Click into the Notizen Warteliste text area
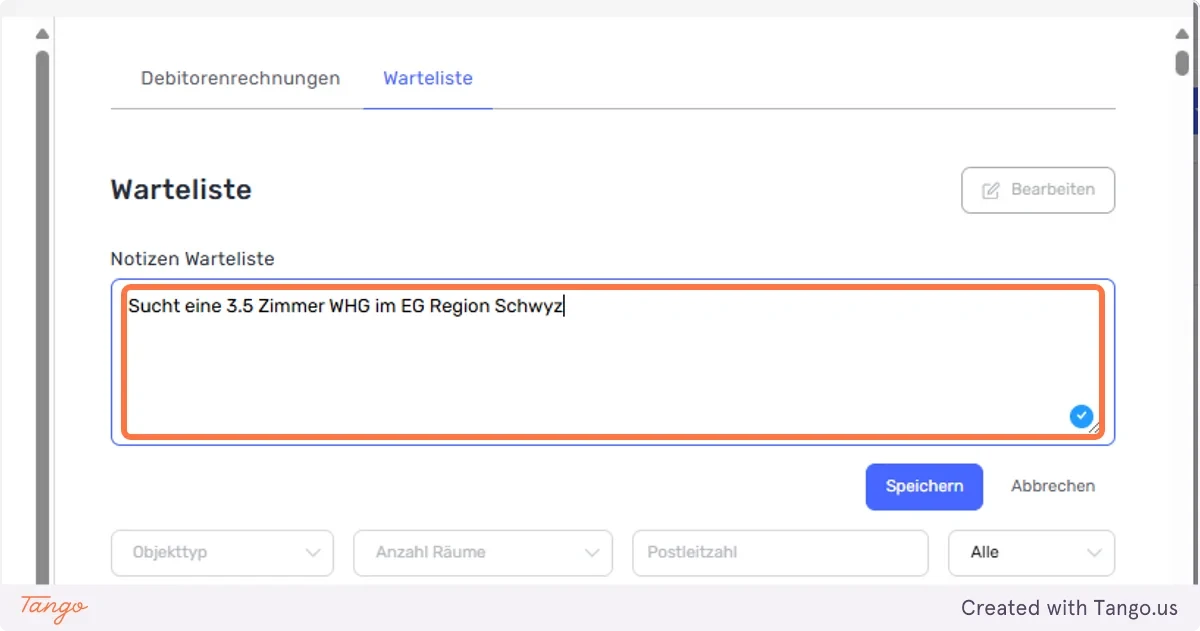This screenshot has height=631, width=1200. click(613, 362)
